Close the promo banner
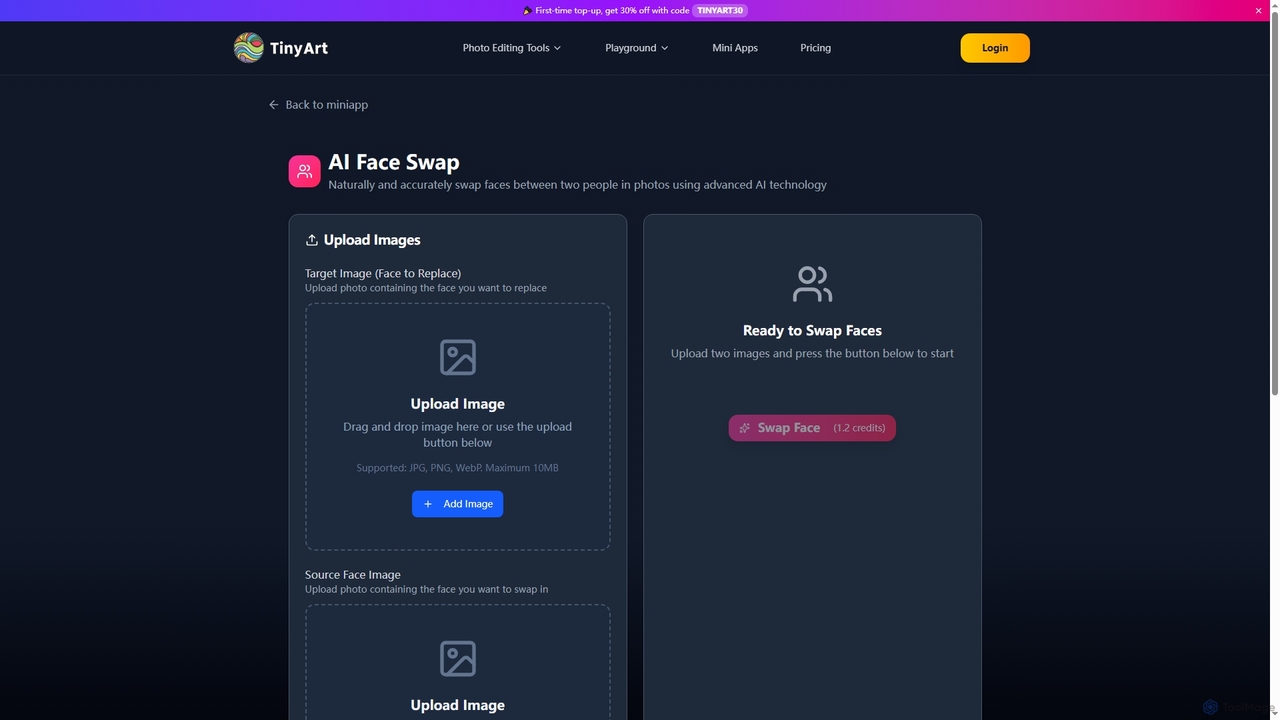Screen dimensions: 1280x720 point(1258,10)
